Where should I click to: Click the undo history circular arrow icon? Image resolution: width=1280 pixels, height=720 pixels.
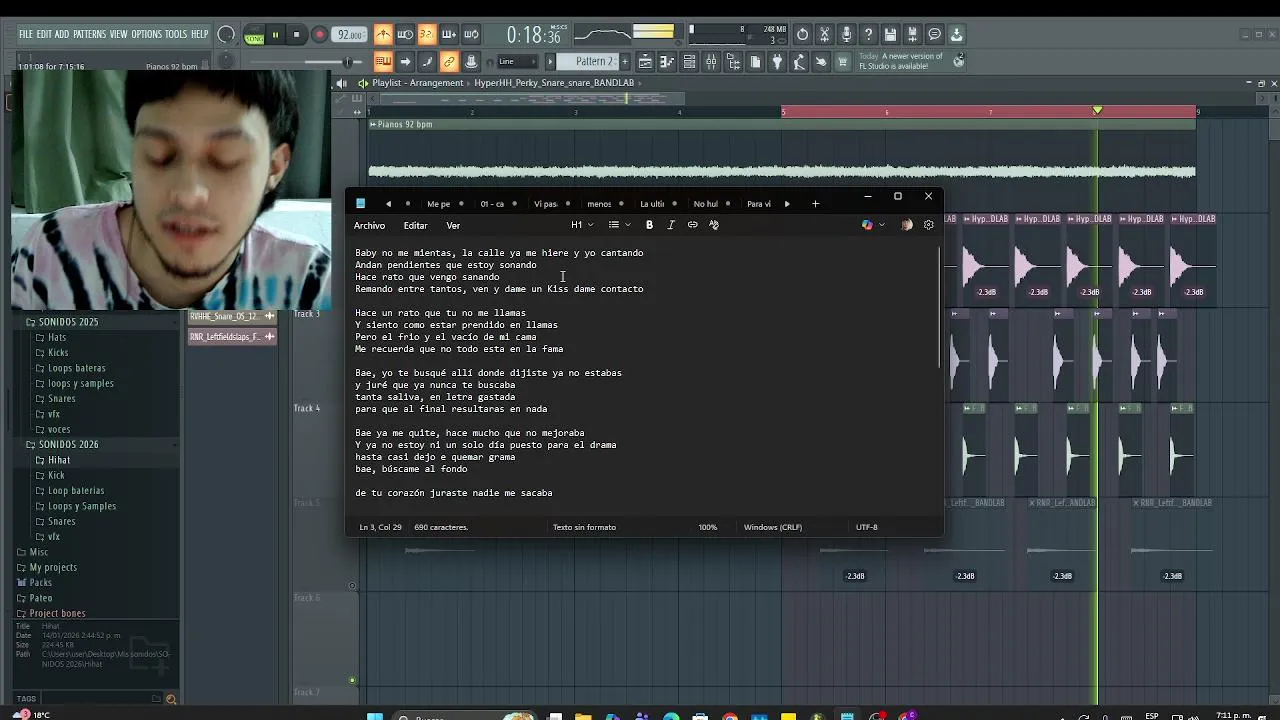[802, 35]
